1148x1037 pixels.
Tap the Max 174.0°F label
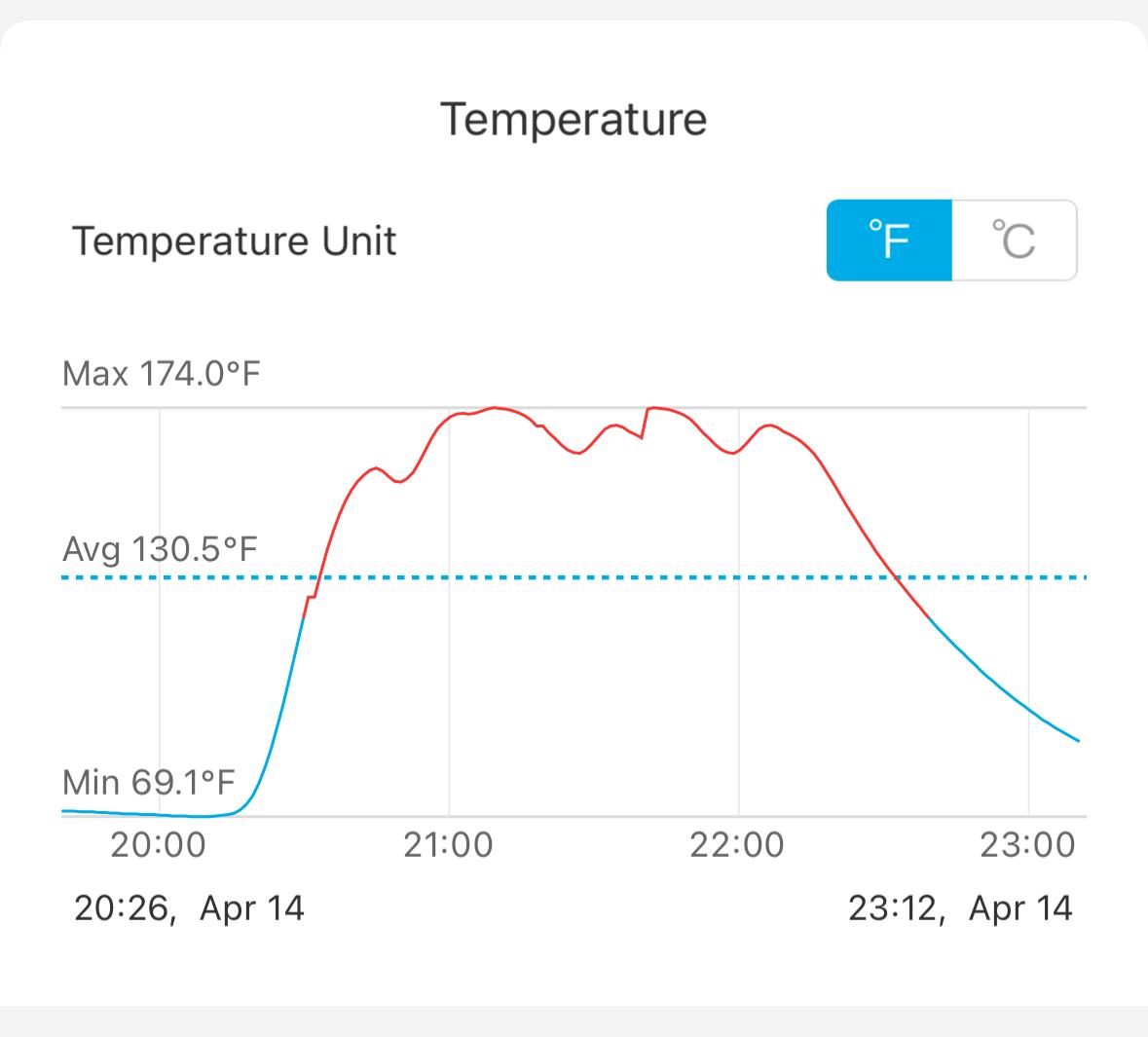[x=162, y=374]
